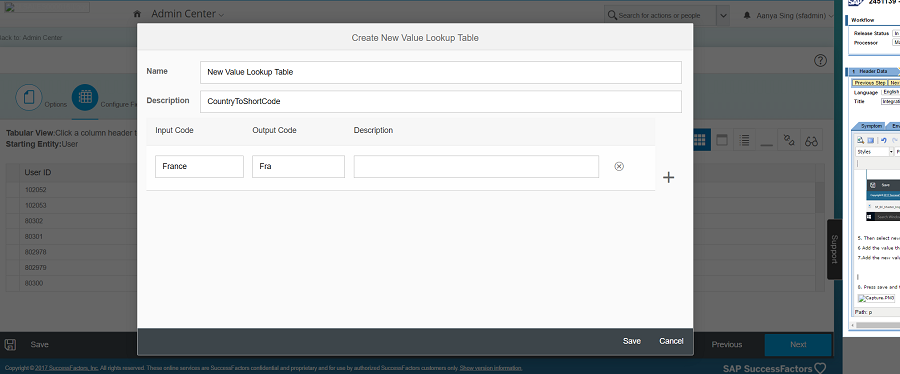Click the broken Capture.PNG image in right window
Viewport: 900px width, 374px height.
pyautogui.click(x=875, y=298)
